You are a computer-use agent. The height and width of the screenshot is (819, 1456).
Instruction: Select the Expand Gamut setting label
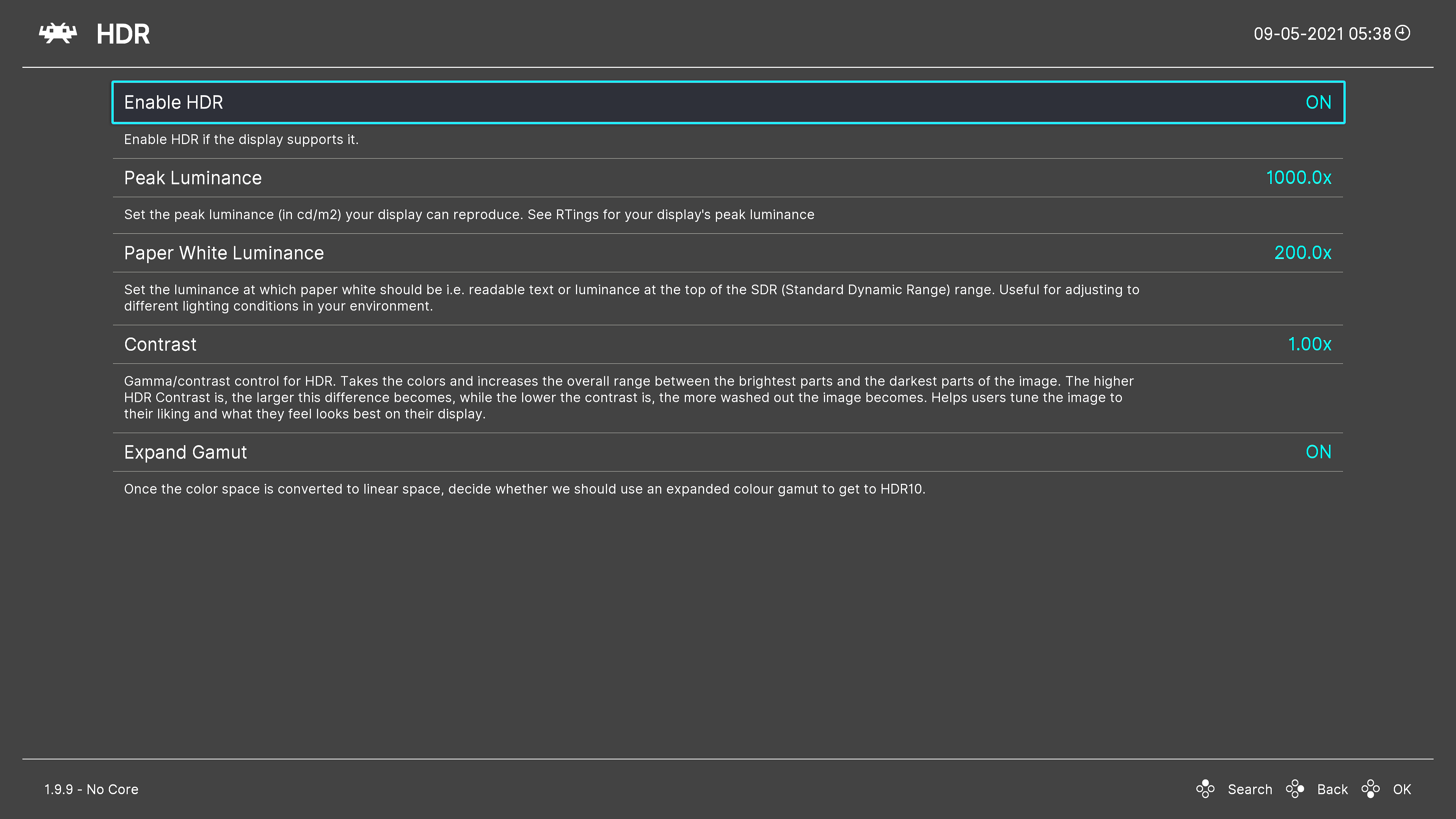(185, 452)
